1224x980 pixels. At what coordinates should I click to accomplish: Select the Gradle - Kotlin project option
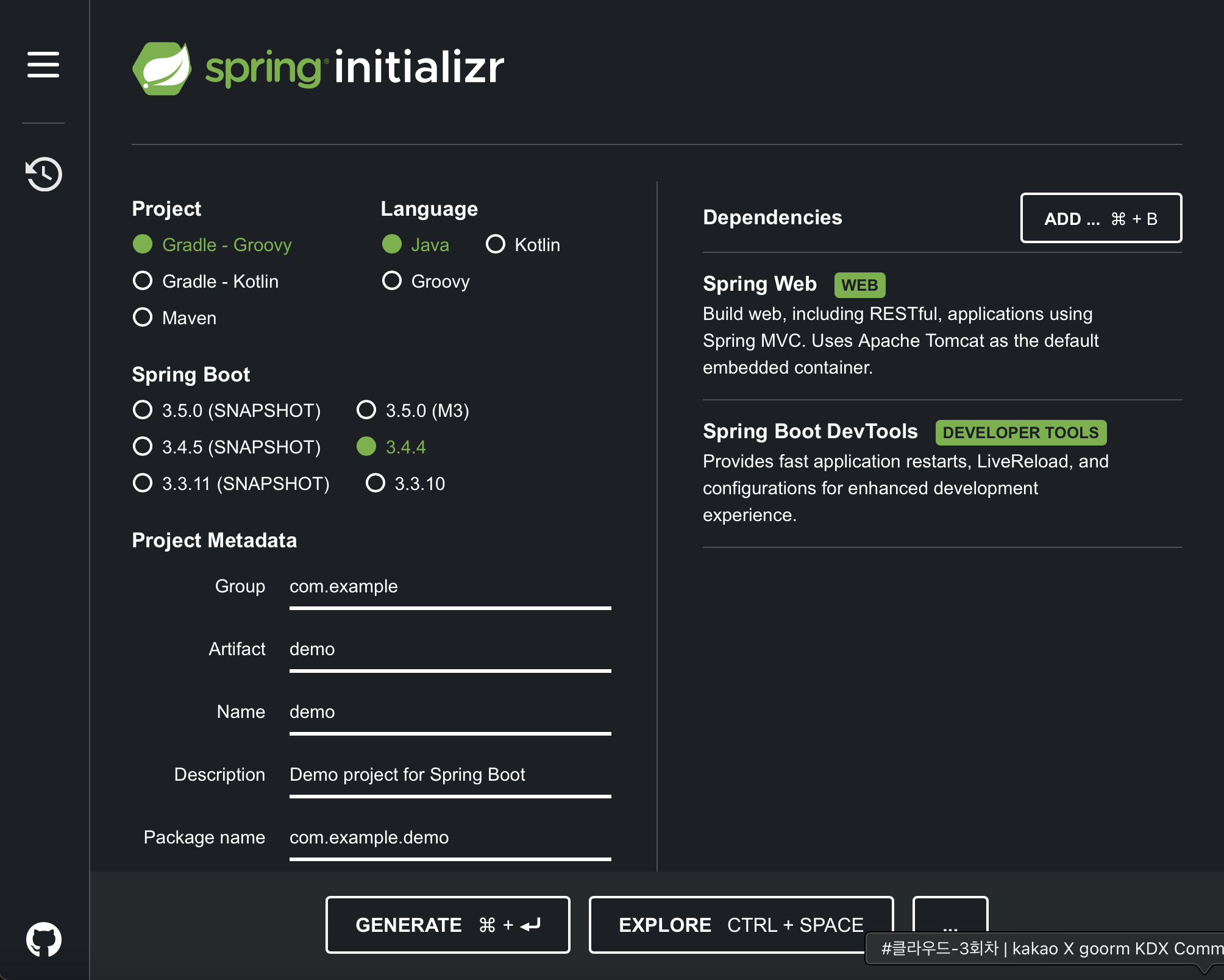tap(206, 281)
